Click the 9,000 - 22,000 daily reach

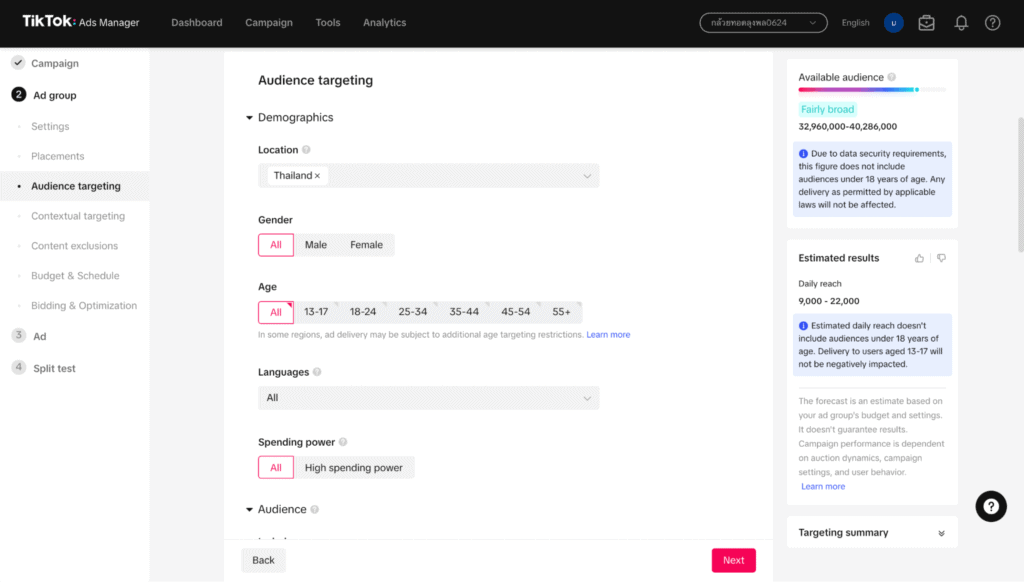pyautogui.click(x=828, y=301)
